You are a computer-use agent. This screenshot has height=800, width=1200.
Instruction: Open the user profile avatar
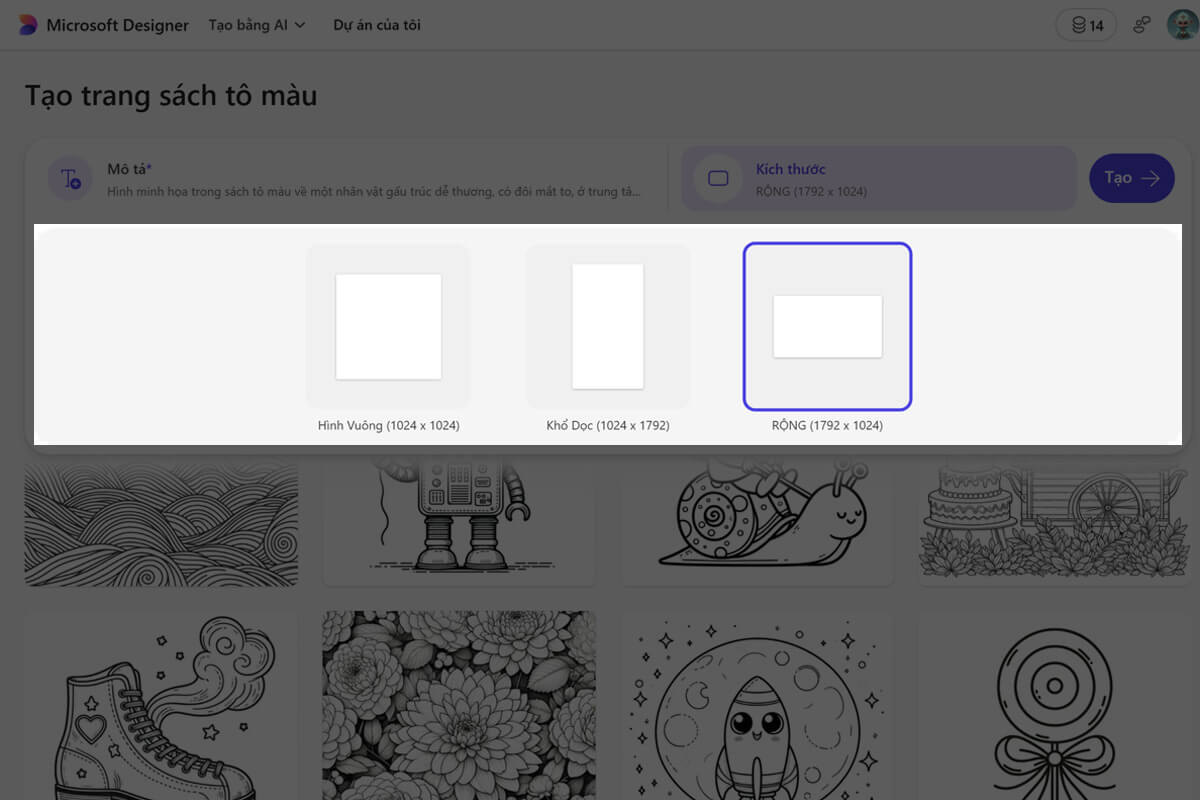pos(1181,26)
